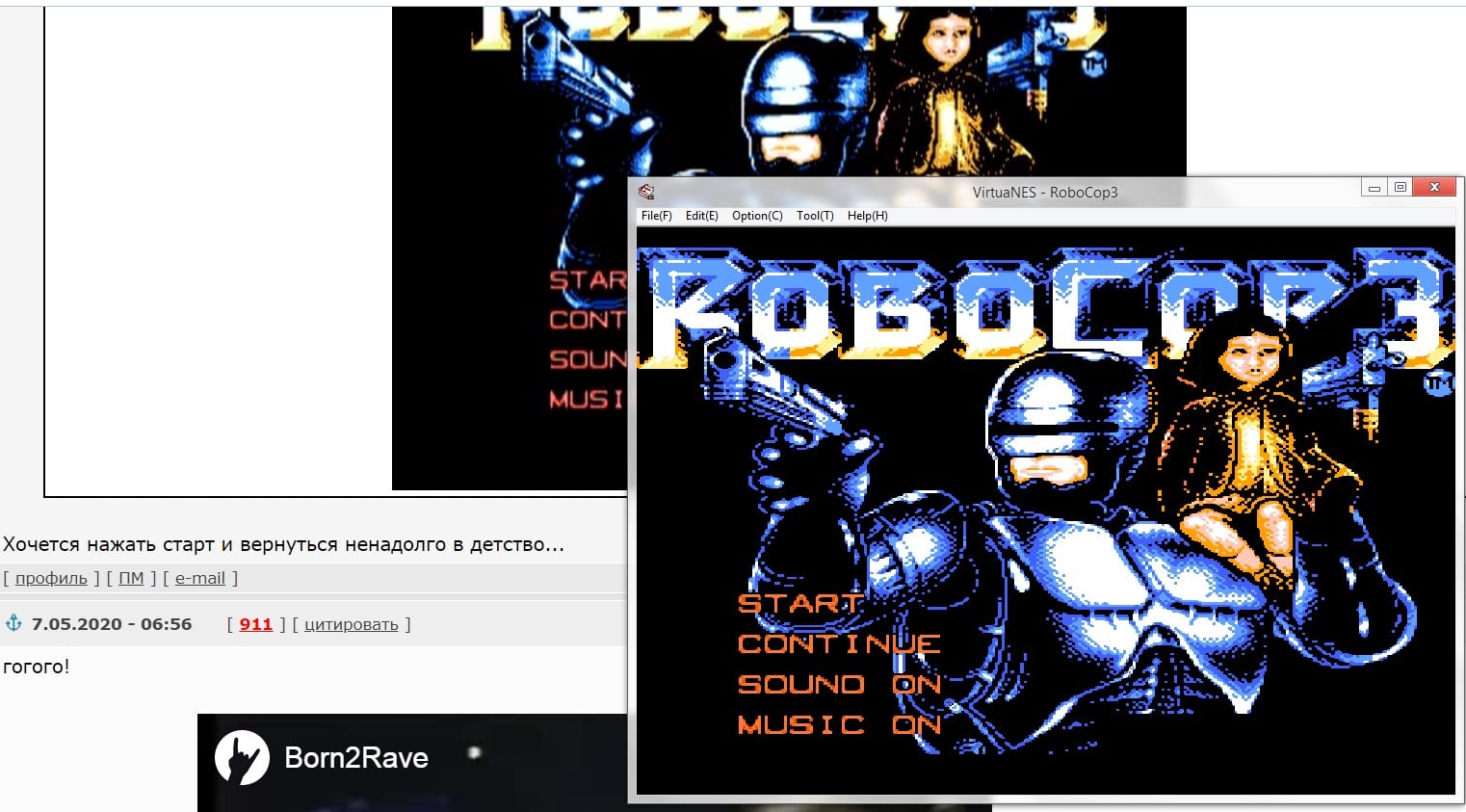This screenshot has height=812, width=1466.
Task: Click the цитировать quote link
Action: tap(352, 624)
